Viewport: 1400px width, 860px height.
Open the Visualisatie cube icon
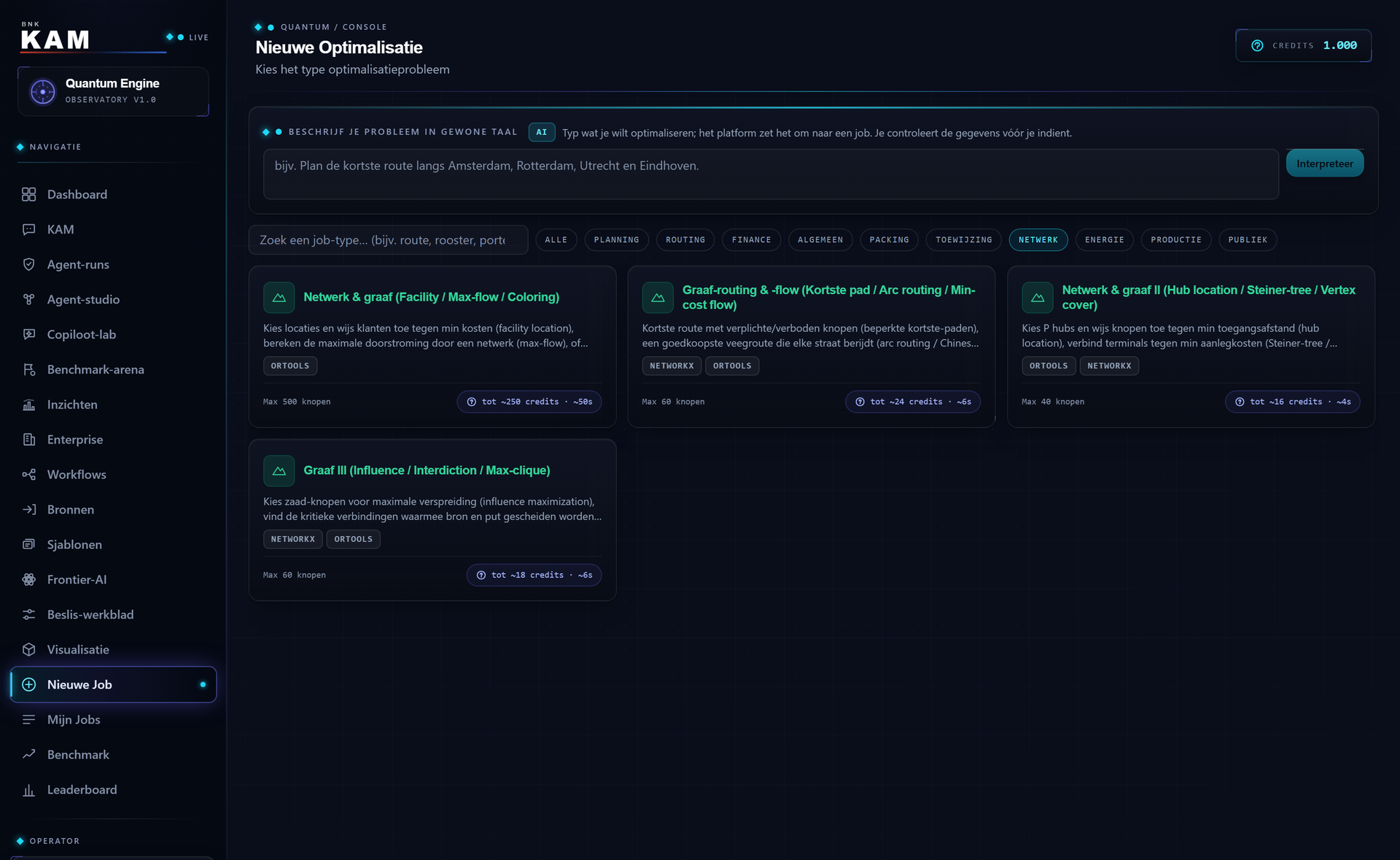(28, 649)
